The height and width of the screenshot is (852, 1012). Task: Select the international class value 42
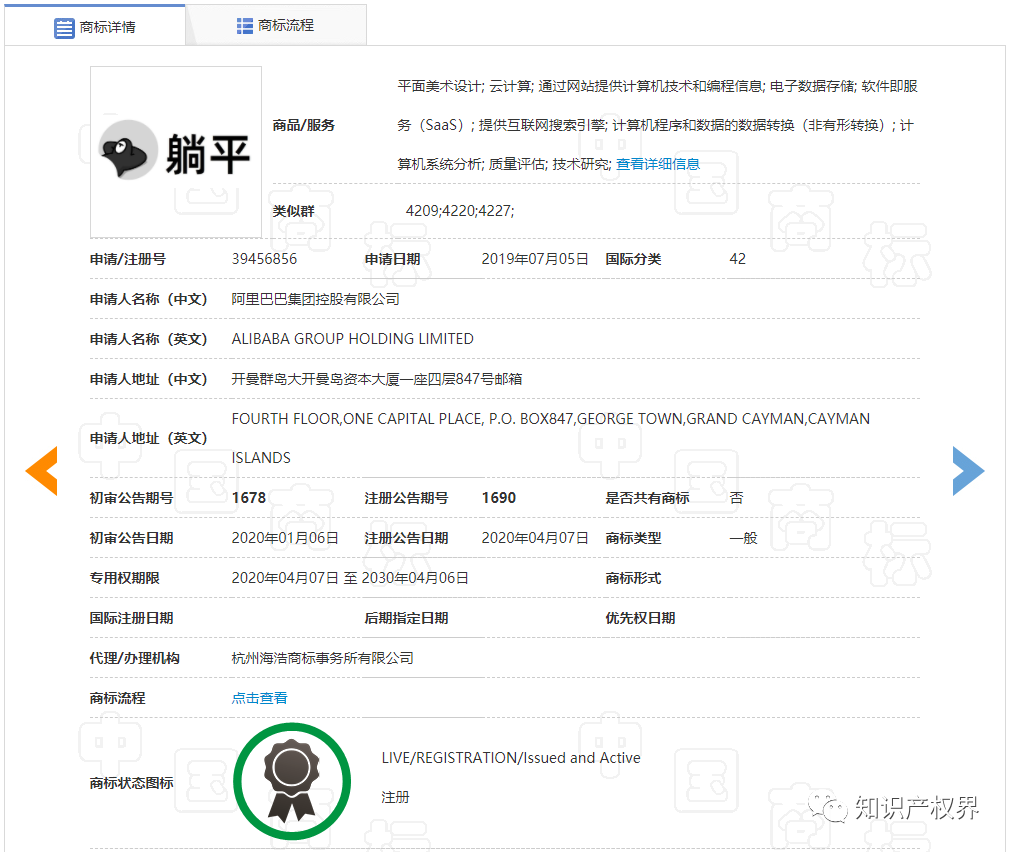coord(738,259)
